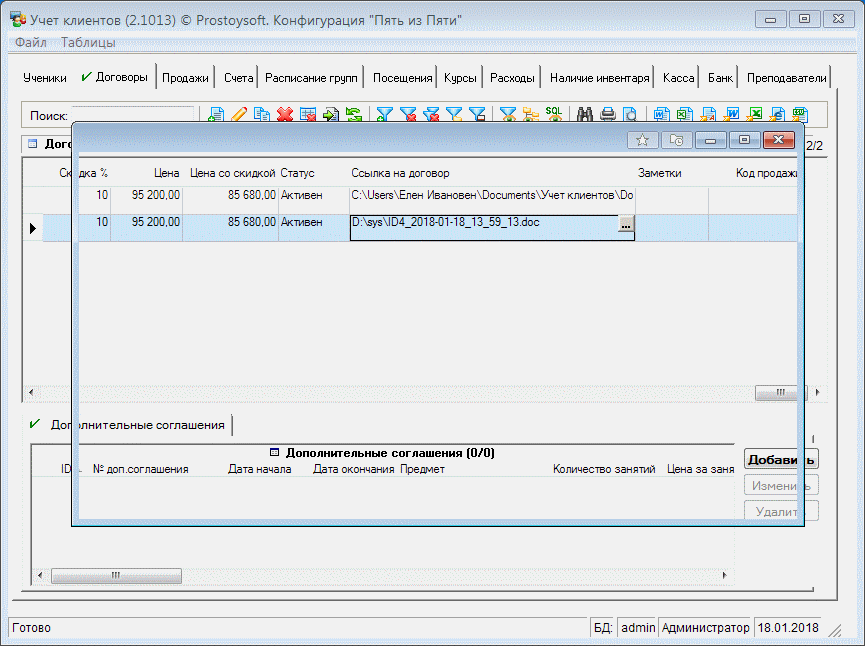Open the Касса tab
This screenshot has height=646, width=865.
pos(678,78)
